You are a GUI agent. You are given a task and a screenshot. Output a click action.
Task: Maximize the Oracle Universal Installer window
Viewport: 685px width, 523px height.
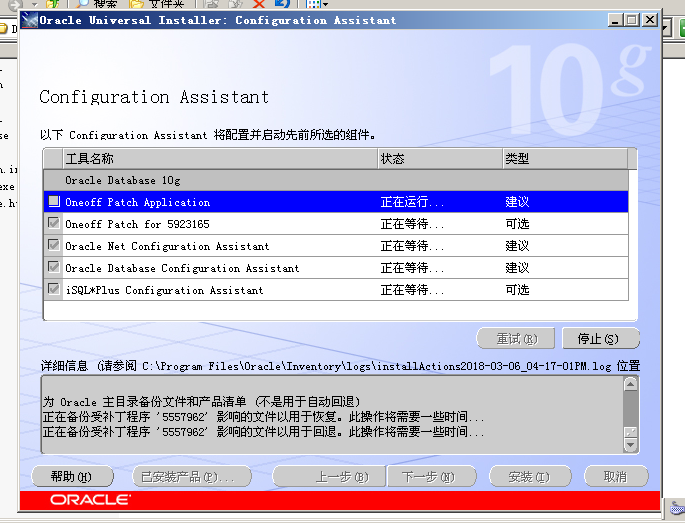coord(632,20)
